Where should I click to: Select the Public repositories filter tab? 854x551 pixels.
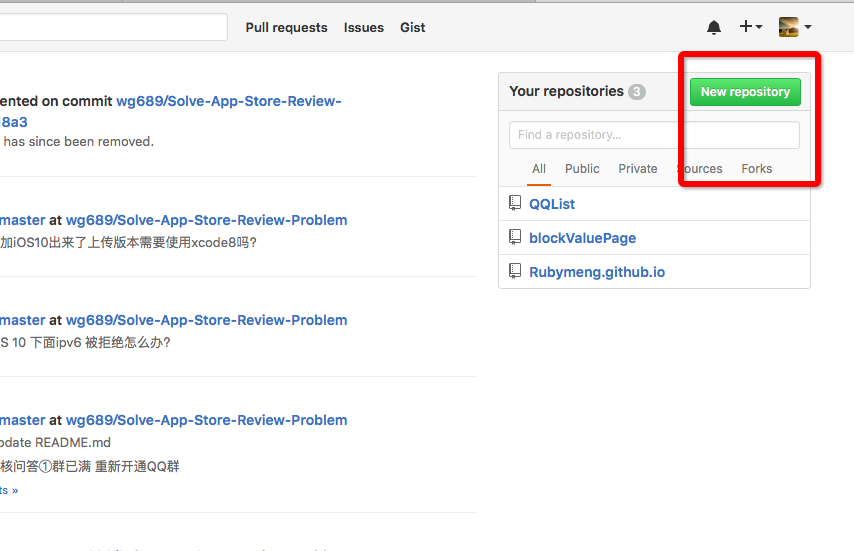582,169
